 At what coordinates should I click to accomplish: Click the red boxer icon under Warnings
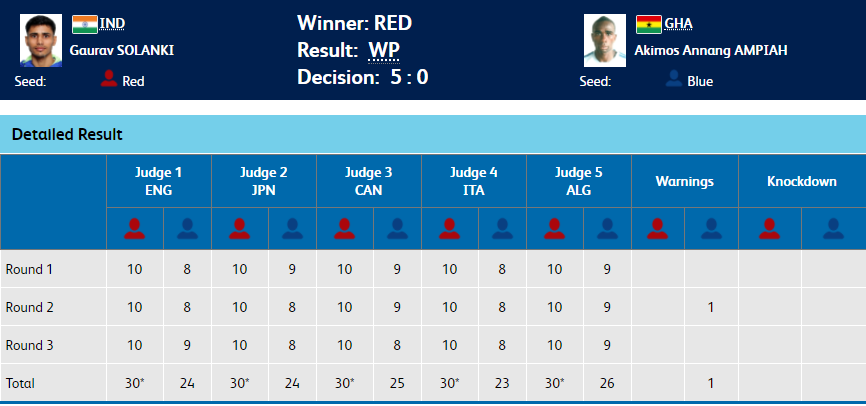point(658,228)
